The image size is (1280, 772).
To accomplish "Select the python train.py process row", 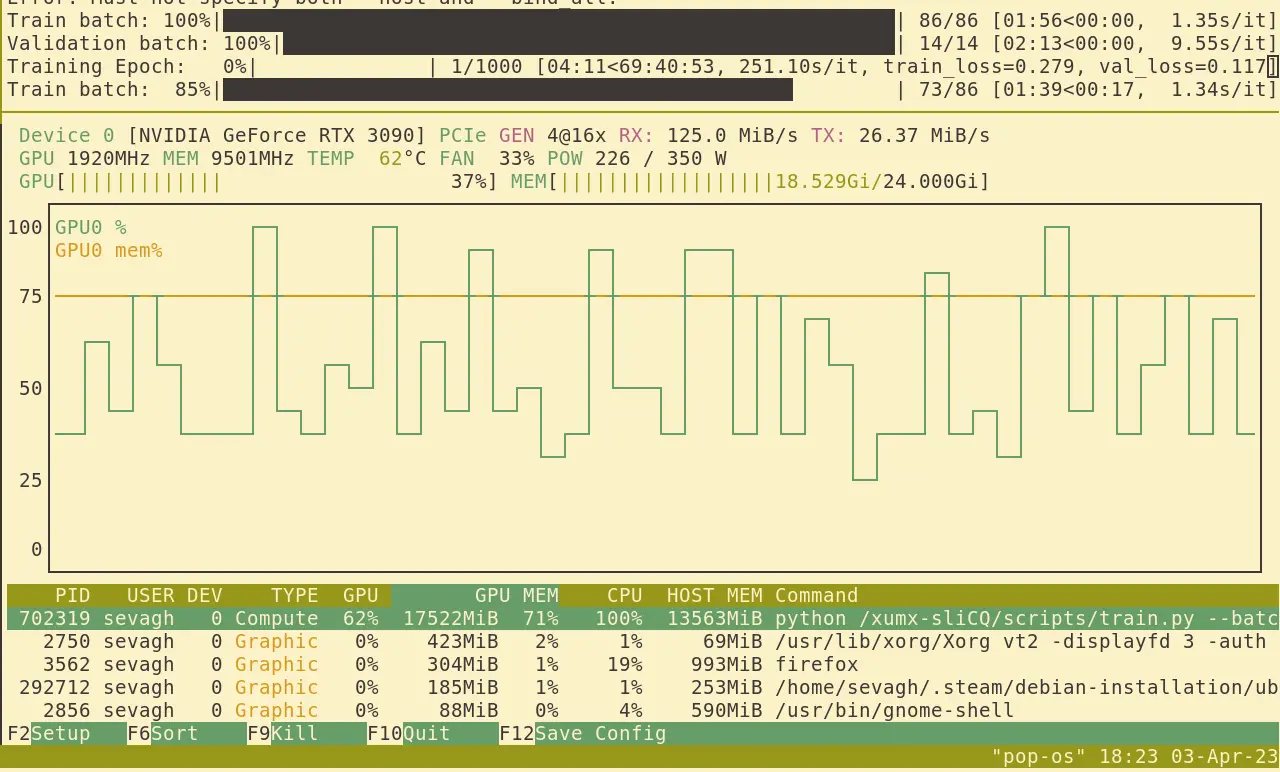I will [640, 619].
